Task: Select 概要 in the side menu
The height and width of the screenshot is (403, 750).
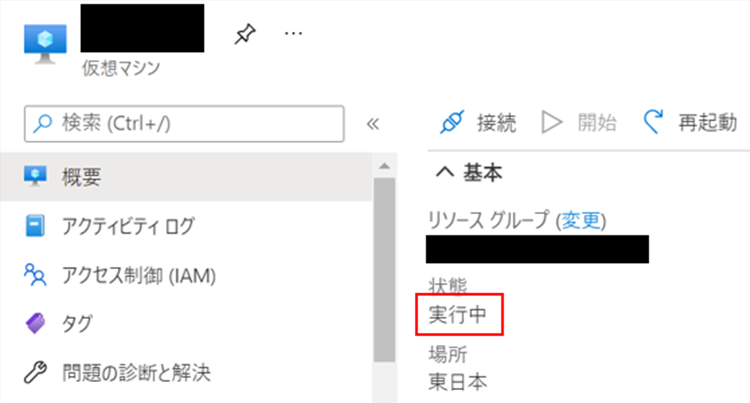Action: pyautogui.click(x=187, y=177)
